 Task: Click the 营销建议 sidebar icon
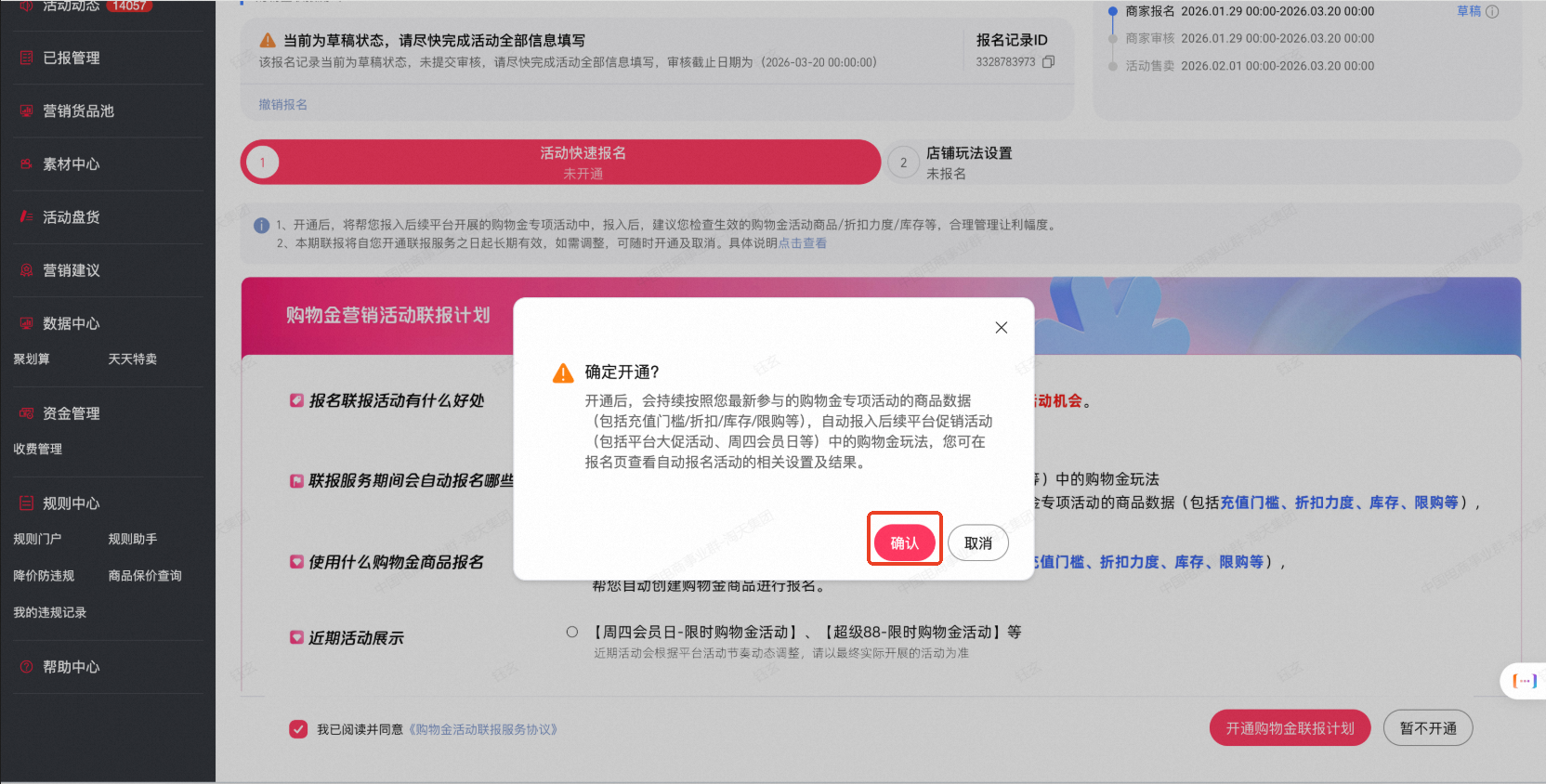[x=26, y=270]
